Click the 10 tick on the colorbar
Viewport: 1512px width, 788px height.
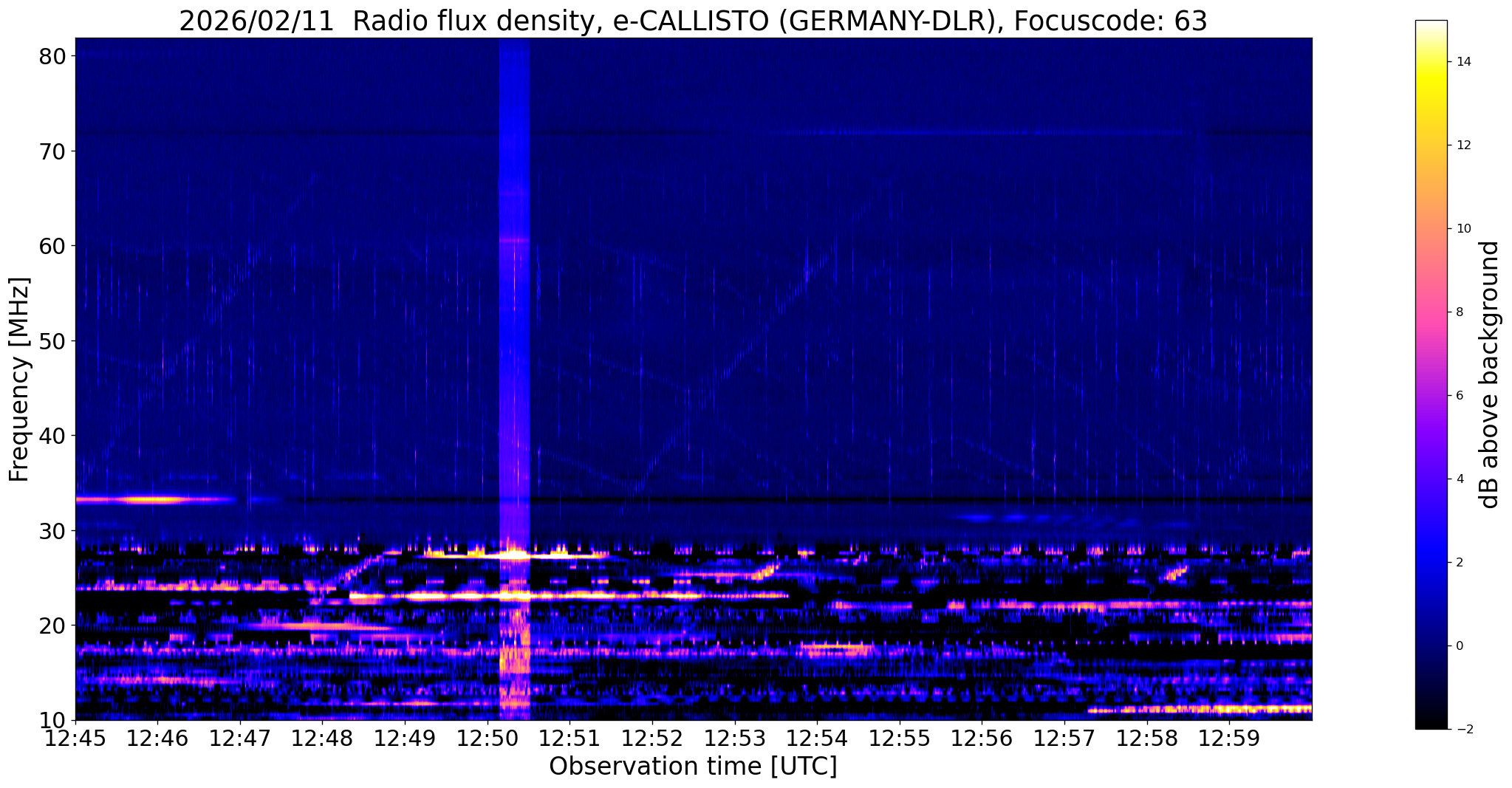[1463, 229]
